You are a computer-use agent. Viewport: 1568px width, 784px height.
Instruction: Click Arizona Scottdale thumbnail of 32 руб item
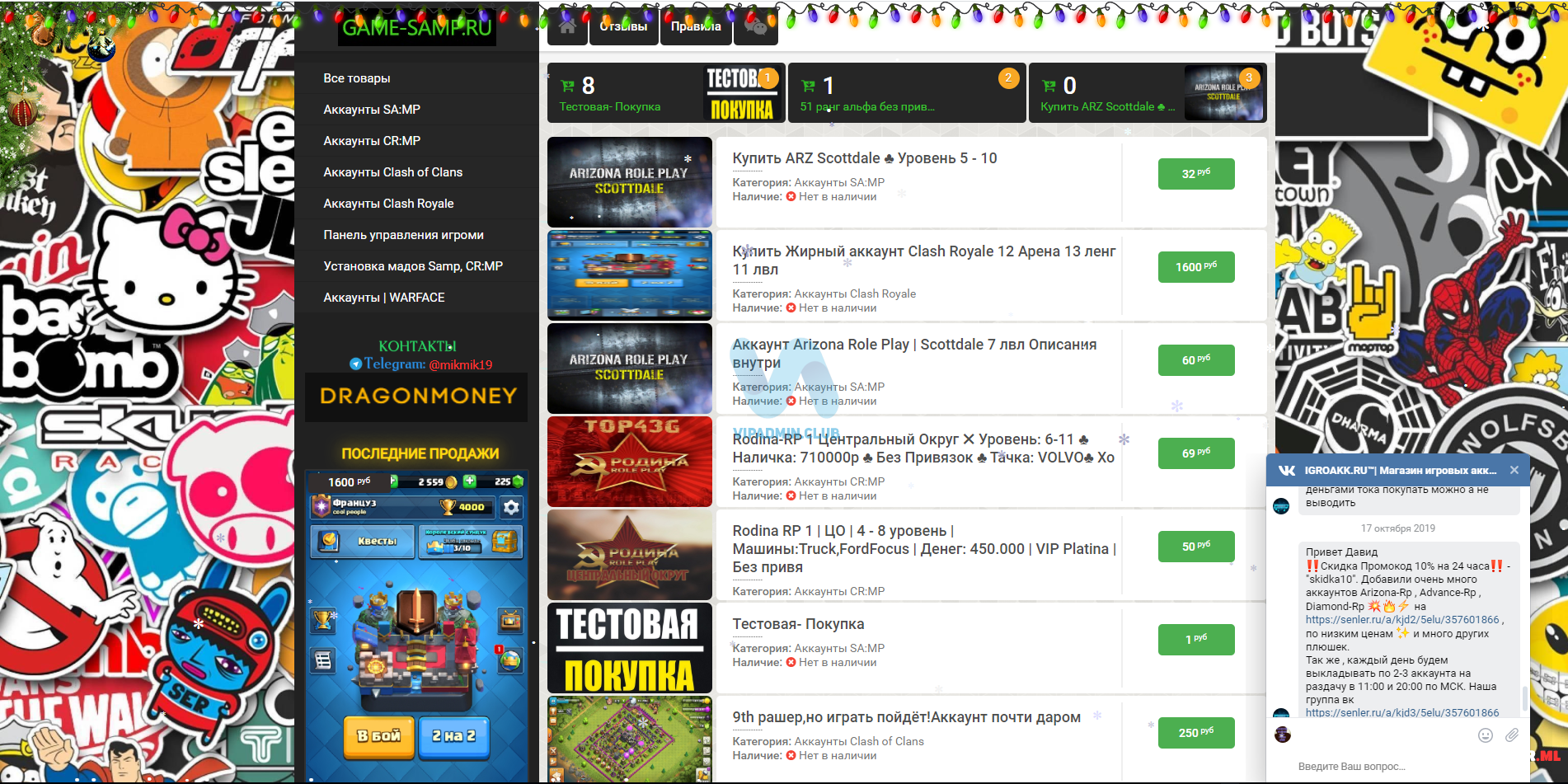[x=630, y=182]
